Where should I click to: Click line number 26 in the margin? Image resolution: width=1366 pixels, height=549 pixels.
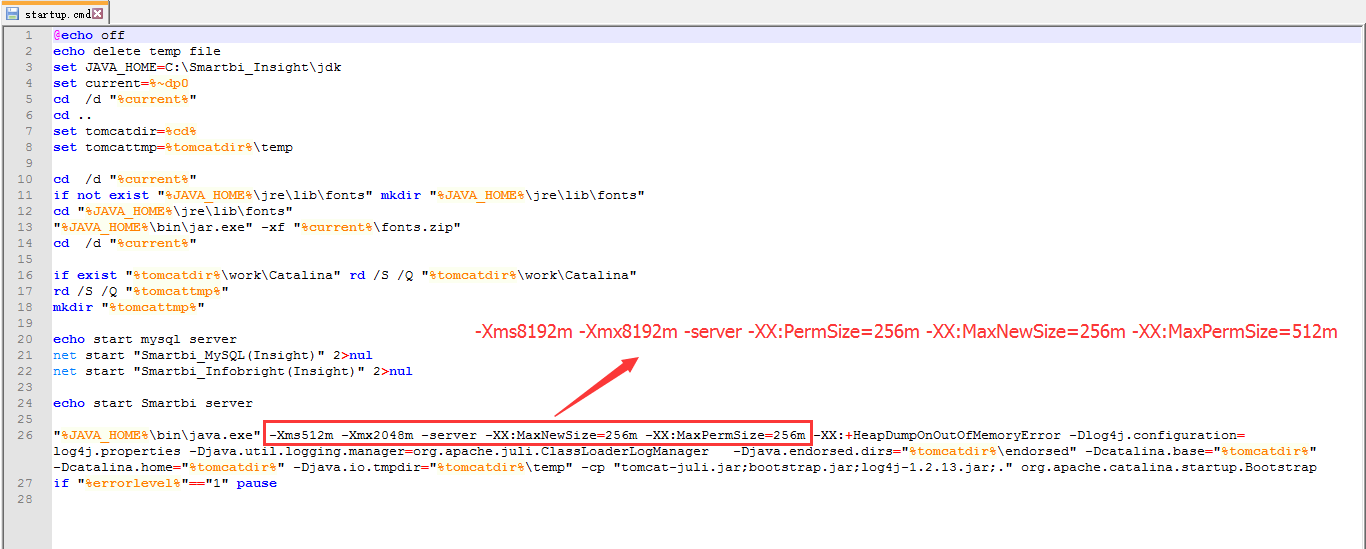(x=26, y=435)
